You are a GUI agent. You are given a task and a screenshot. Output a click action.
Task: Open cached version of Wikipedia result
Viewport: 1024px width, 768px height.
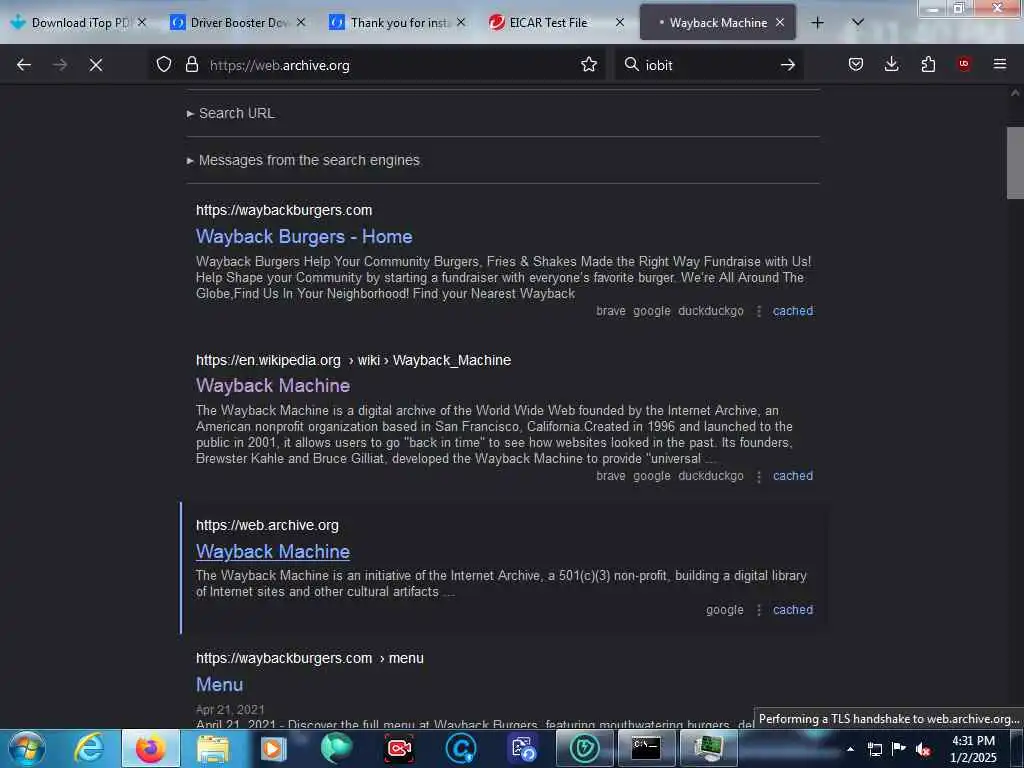tap(793, 476)
